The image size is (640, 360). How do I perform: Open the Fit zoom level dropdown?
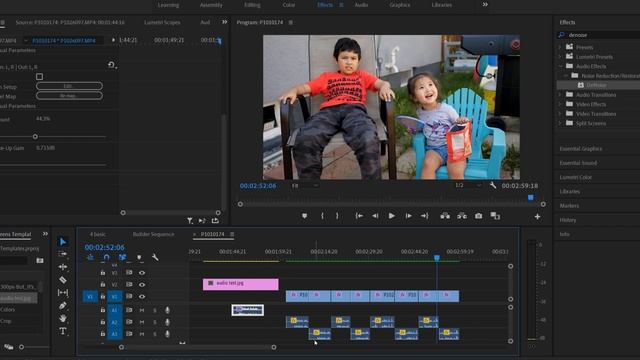tap(304, 185)
